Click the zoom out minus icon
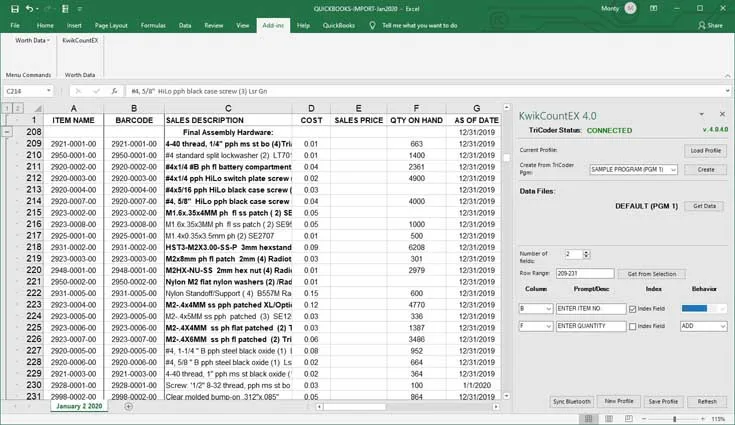The image size is (735, 425). coord(644,418)
